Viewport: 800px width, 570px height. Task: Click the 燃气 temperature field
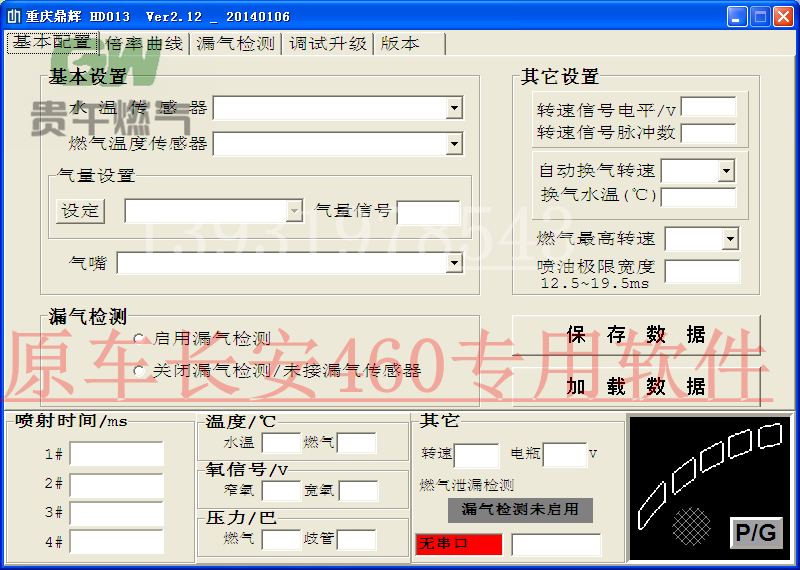pos(357,443)
